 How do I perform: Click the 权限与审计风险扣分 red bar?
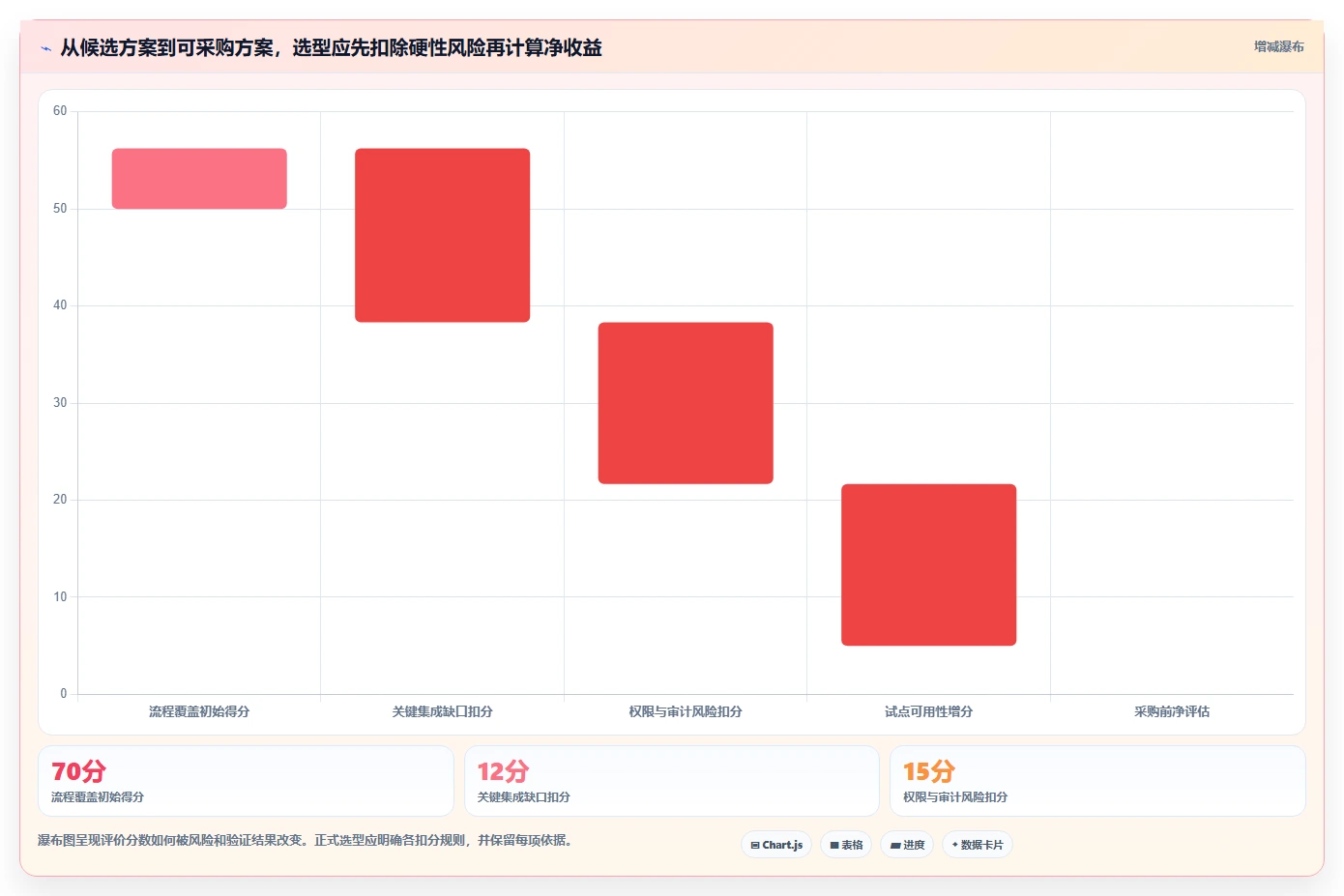686,403
